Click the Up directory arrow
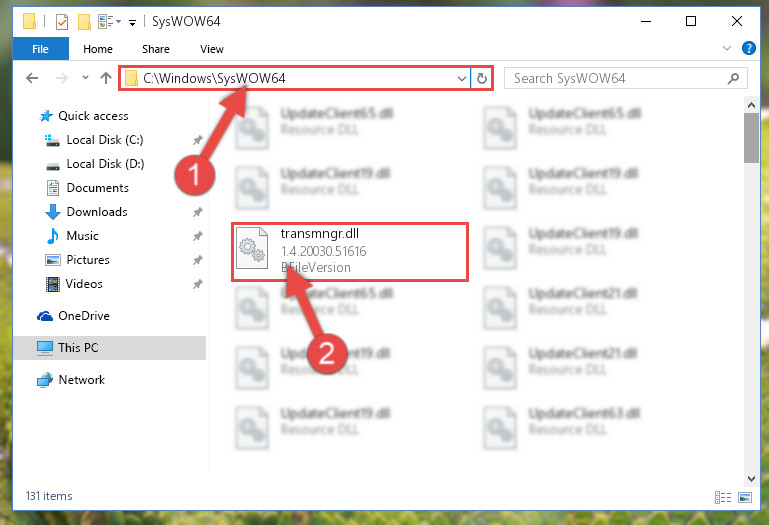 coord(105,78)
